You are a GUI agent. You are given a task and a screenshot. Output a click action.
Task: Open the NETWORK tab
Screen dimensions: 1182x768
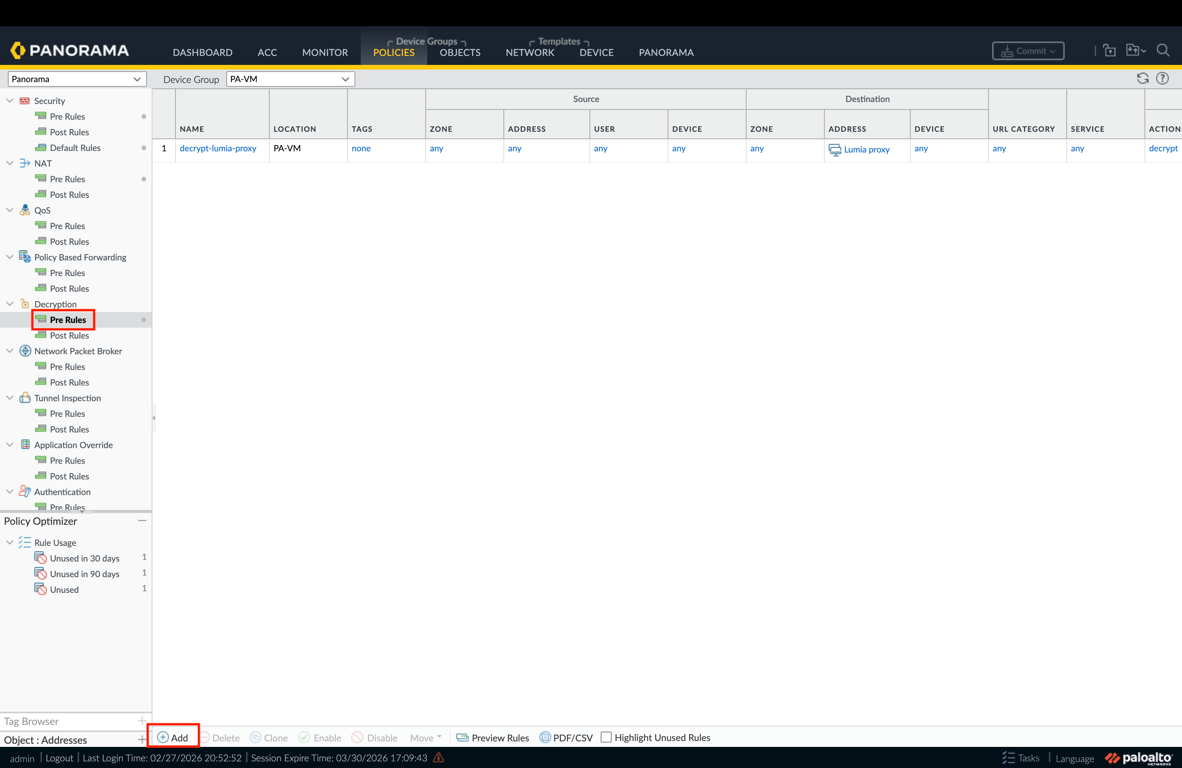(530, 53)
